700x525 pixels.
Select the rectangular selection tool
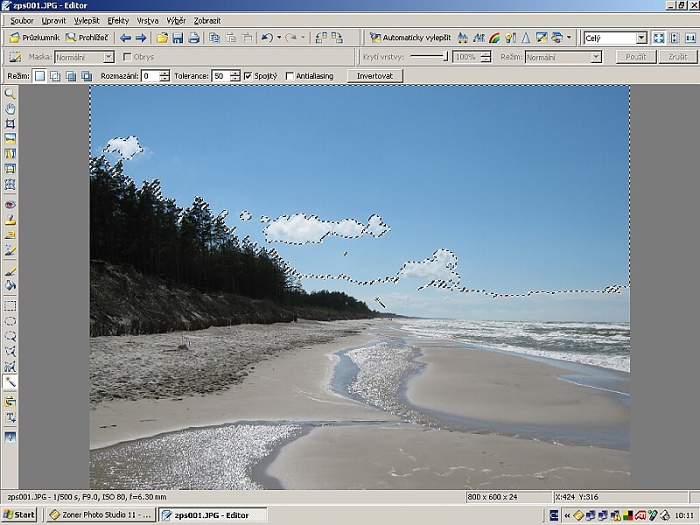10,306
